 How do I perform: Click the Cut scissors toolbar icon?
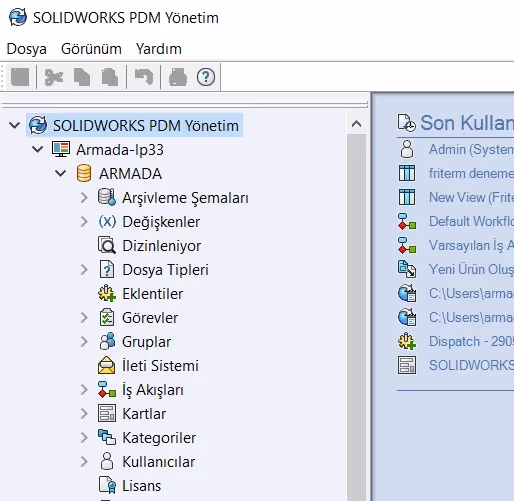(x=54, y=77)
